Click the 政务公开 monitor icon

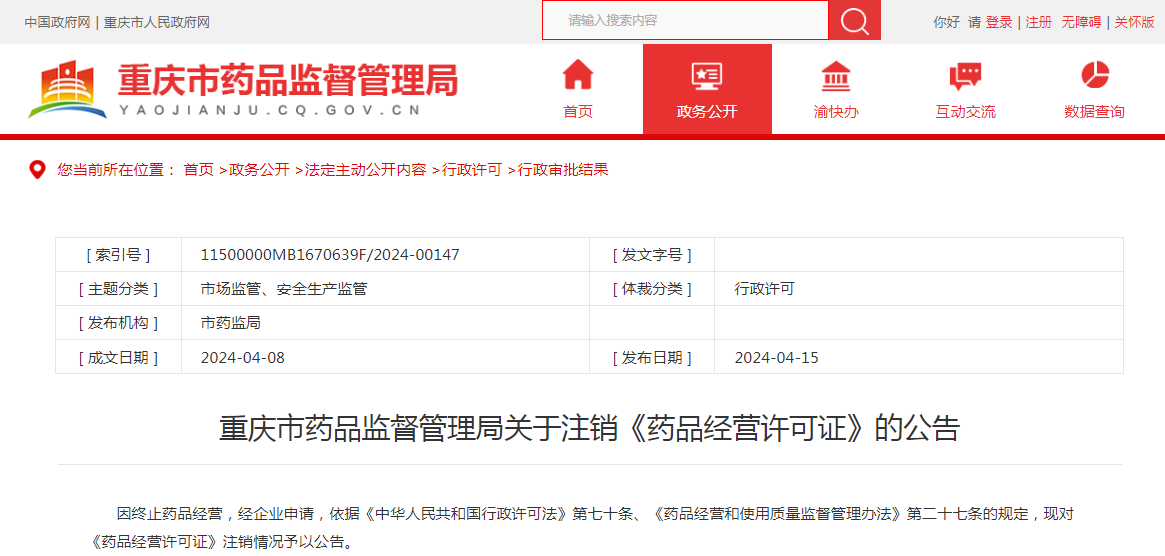tap(706, 76)
